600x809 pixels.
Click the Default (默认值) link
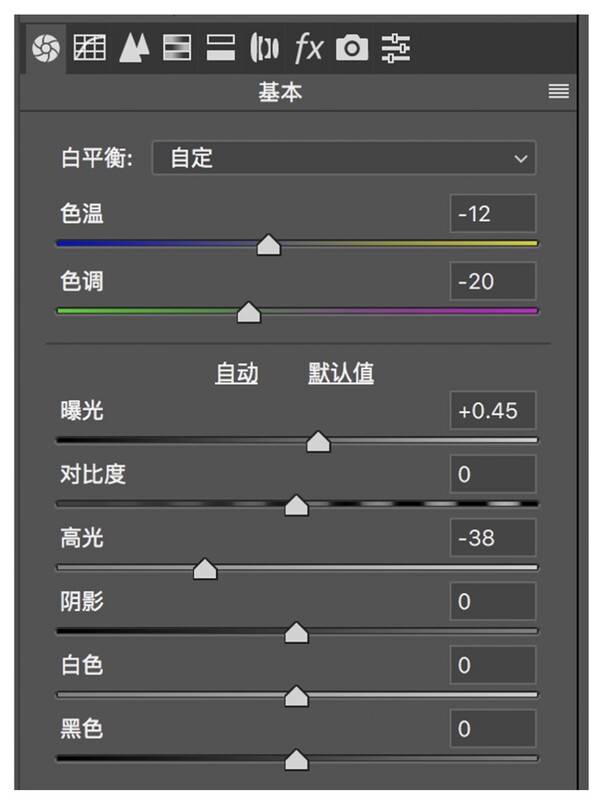pyautogui.click(x=341, y=373)
